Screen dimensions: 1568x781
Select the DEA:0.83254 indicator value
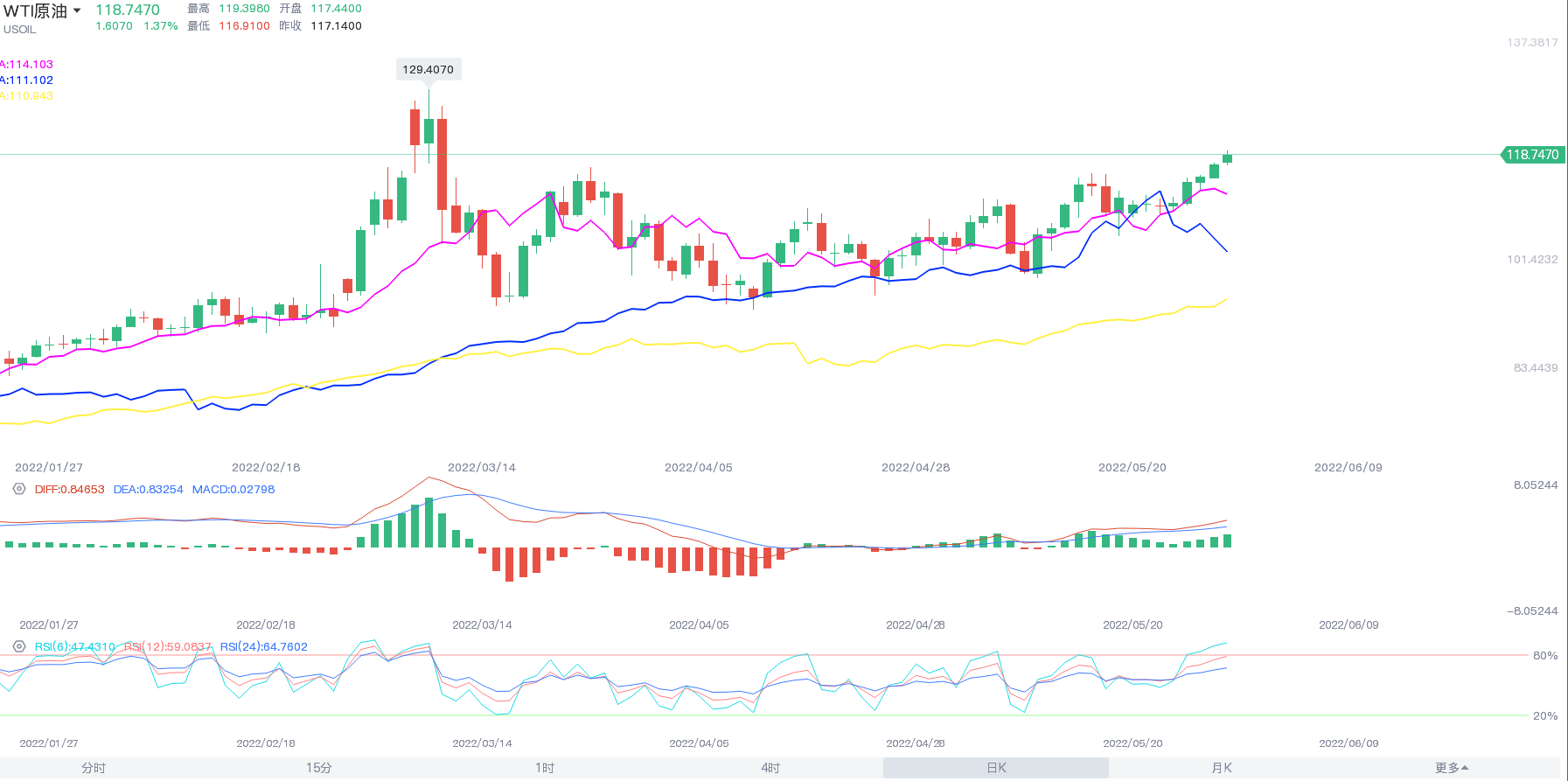point(148,489)
